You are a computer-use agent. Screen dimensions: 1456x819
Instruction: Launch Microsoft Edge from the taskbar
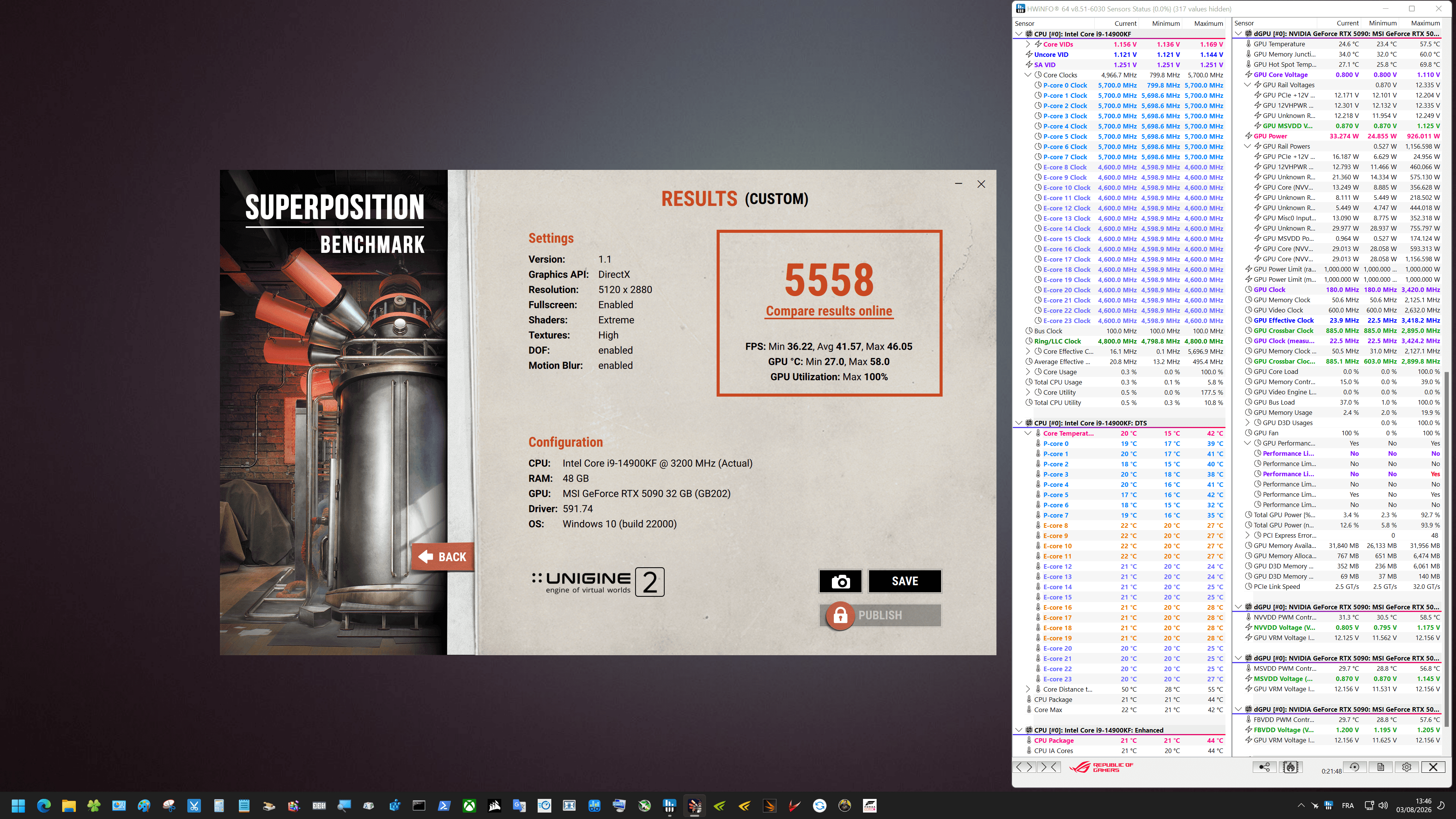coord(44,805)
